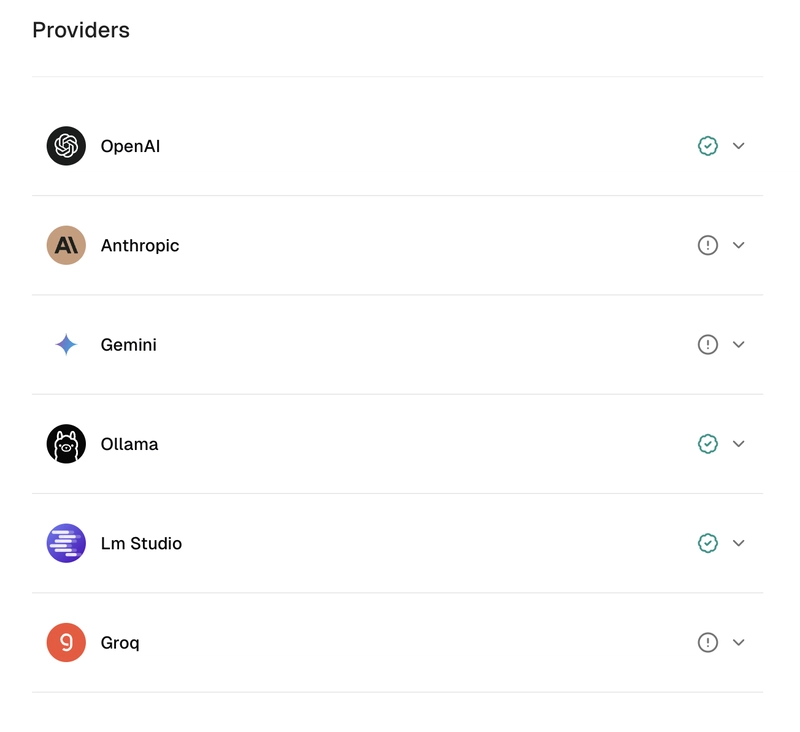Click Groq's exclamation warning status icon
This screenshot has width=800, height=732.
tap(708, 642)
